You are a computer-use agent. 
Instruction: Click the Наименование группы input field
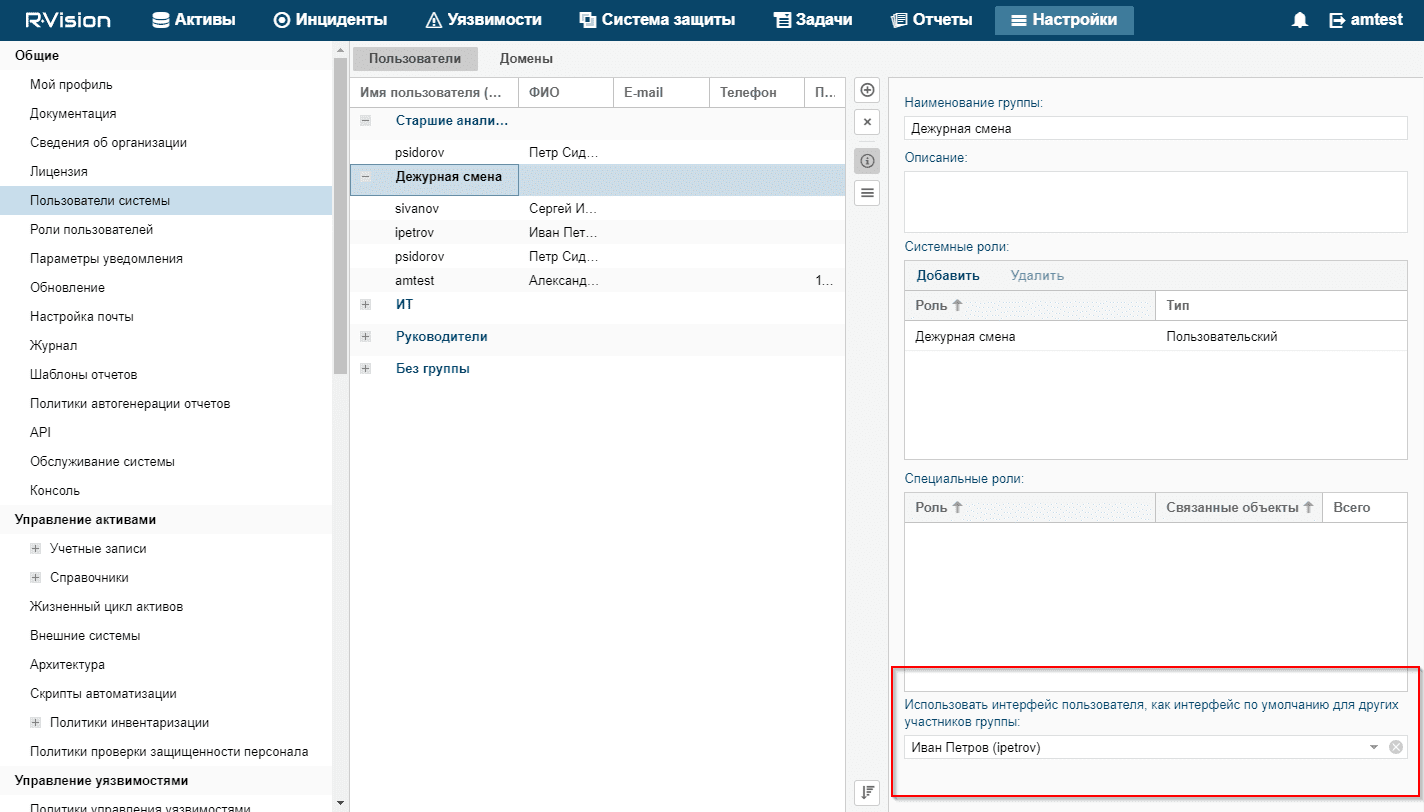pyautogui.click(x=1155, y=129)
